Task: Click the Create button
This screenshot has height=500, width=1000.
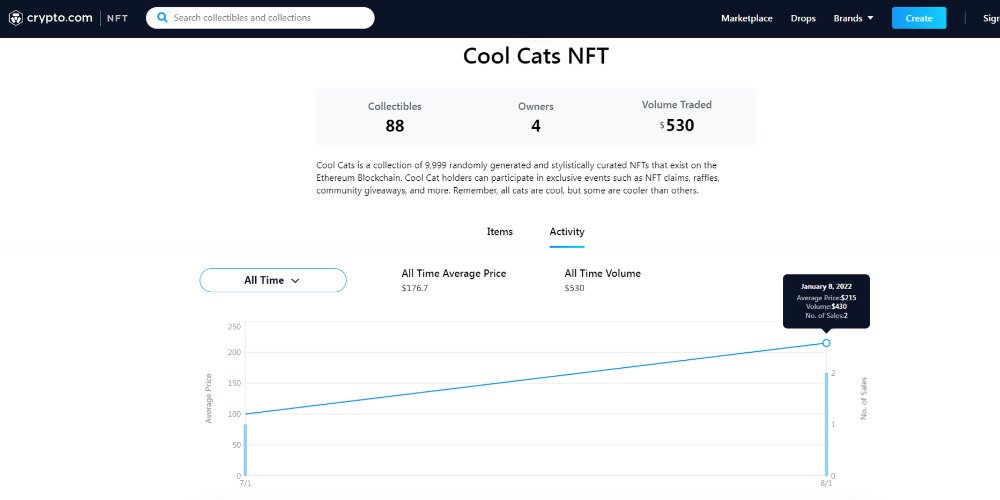Action: tap(919, 18)
